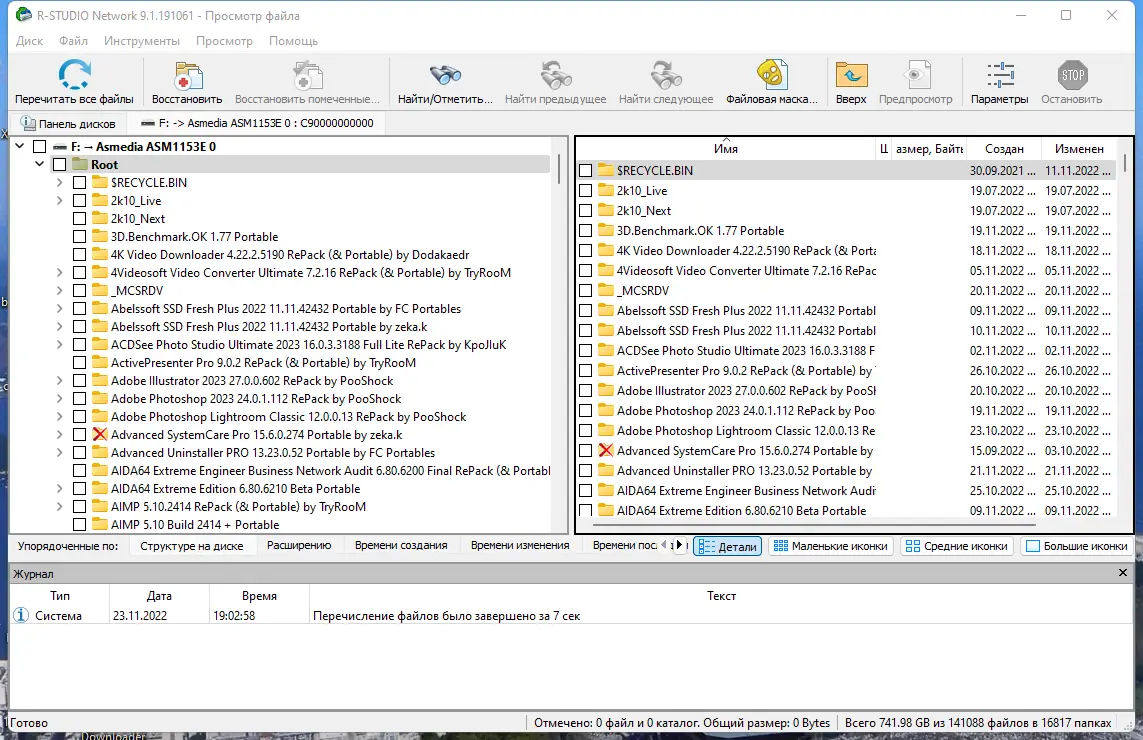Click the file list horizontal scrollbar
The width and height of the screenshot is (1143, 740).
[x=814, y=523]
